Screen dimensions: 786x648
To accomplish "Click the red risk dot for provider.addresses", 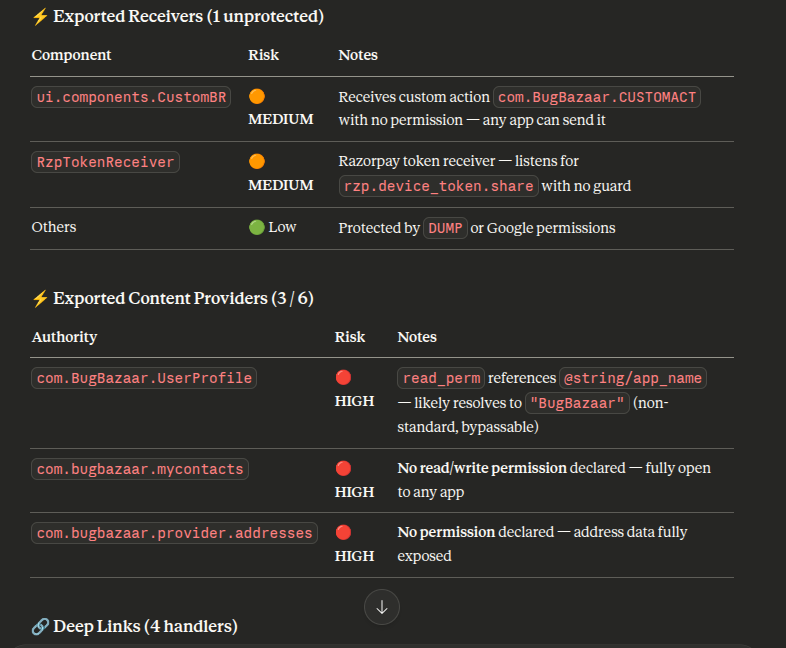I will [343, 532].
